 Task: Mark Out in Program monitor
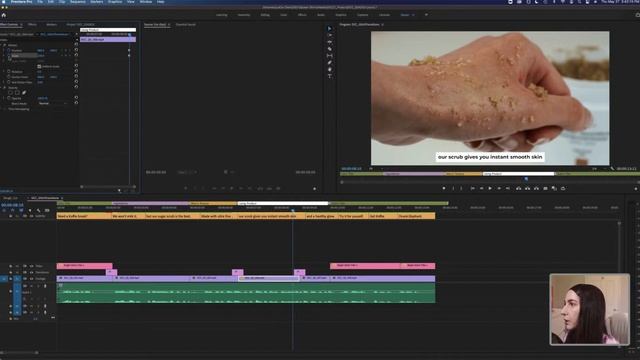click(461, 189)
